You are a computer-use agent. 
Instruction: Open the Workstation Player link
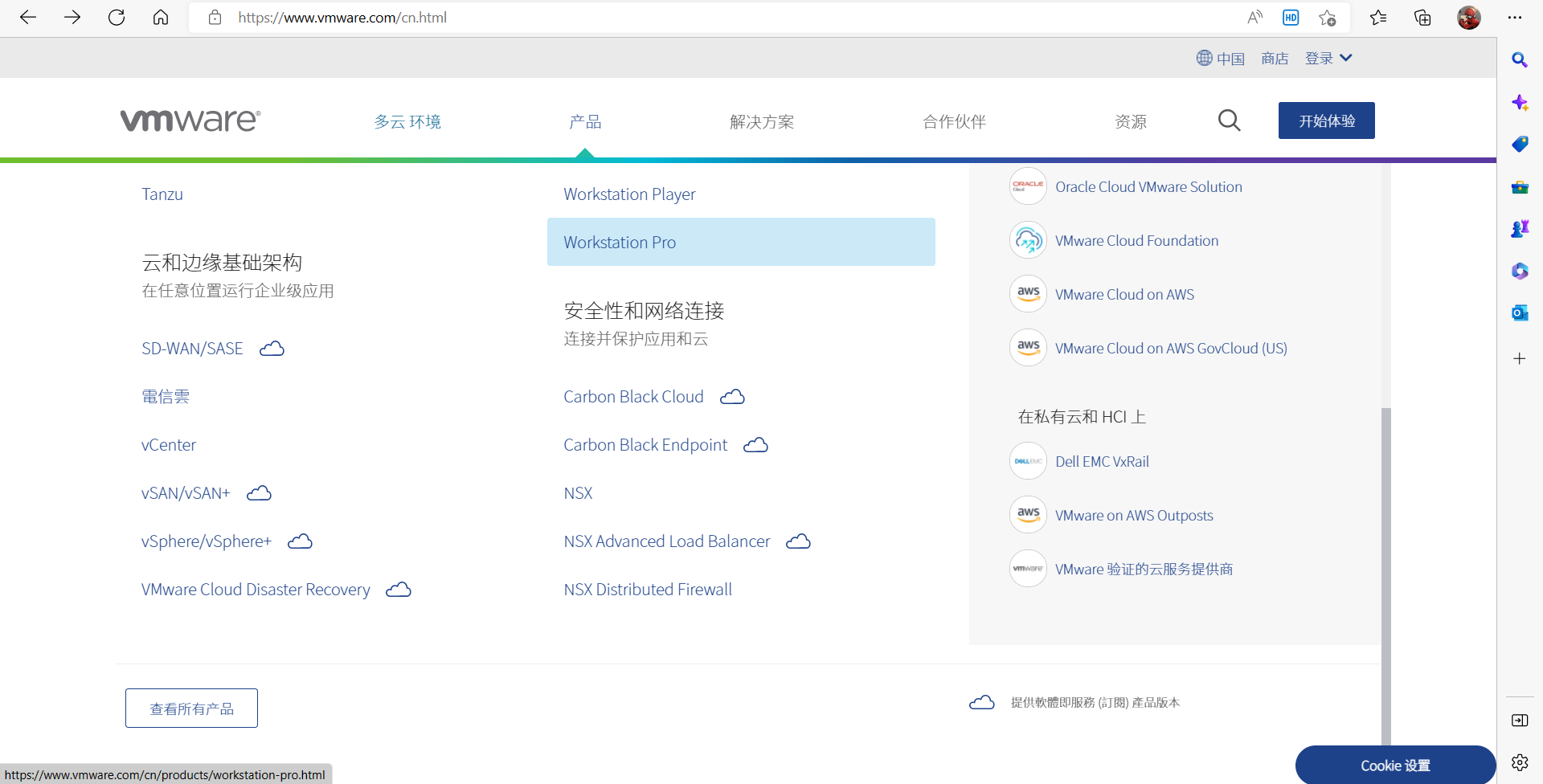(x=629, y=194)
